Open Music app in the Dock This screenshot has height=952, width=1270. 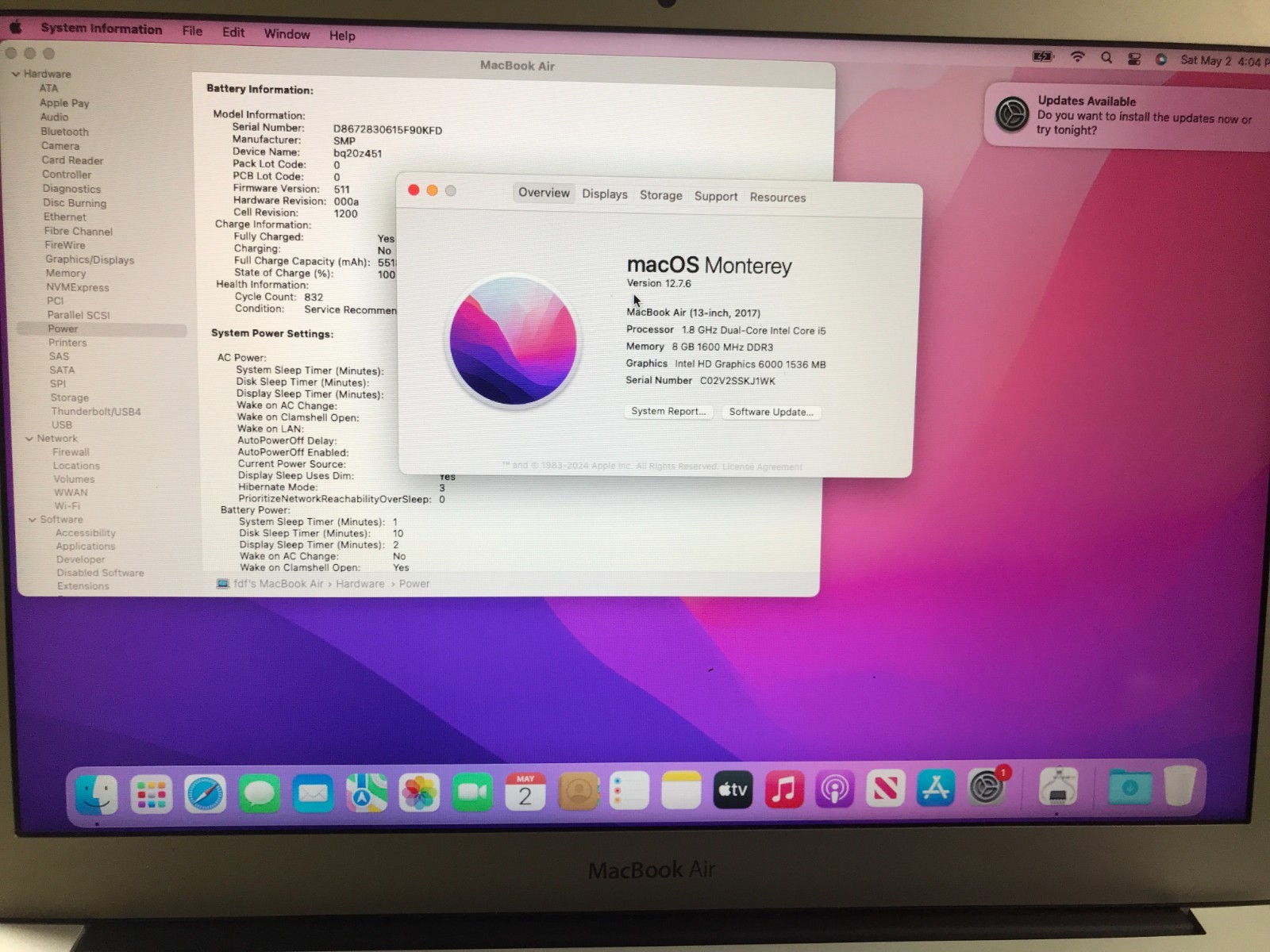pos(784,789)
